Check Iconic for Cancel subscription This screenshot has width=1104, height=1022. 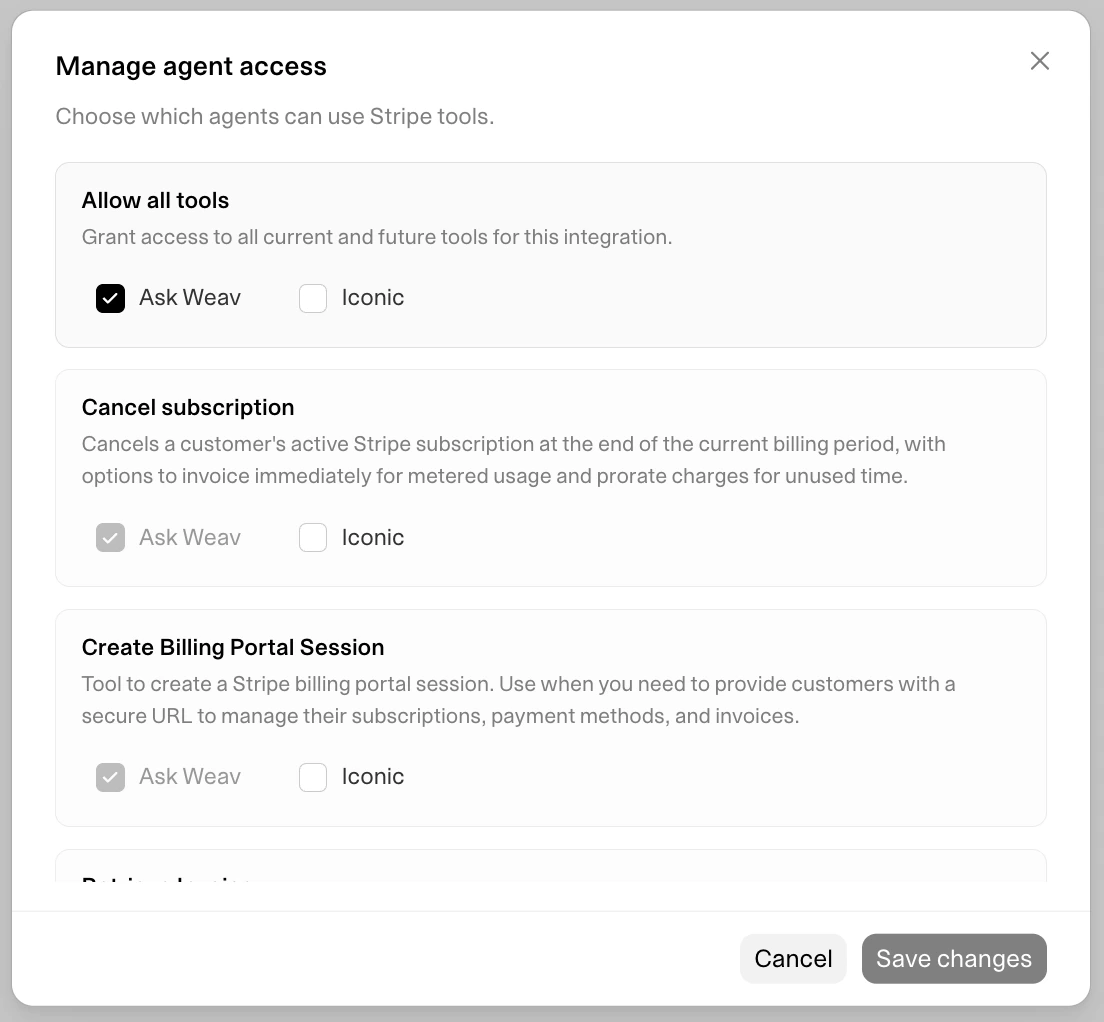tap(313, 537)
